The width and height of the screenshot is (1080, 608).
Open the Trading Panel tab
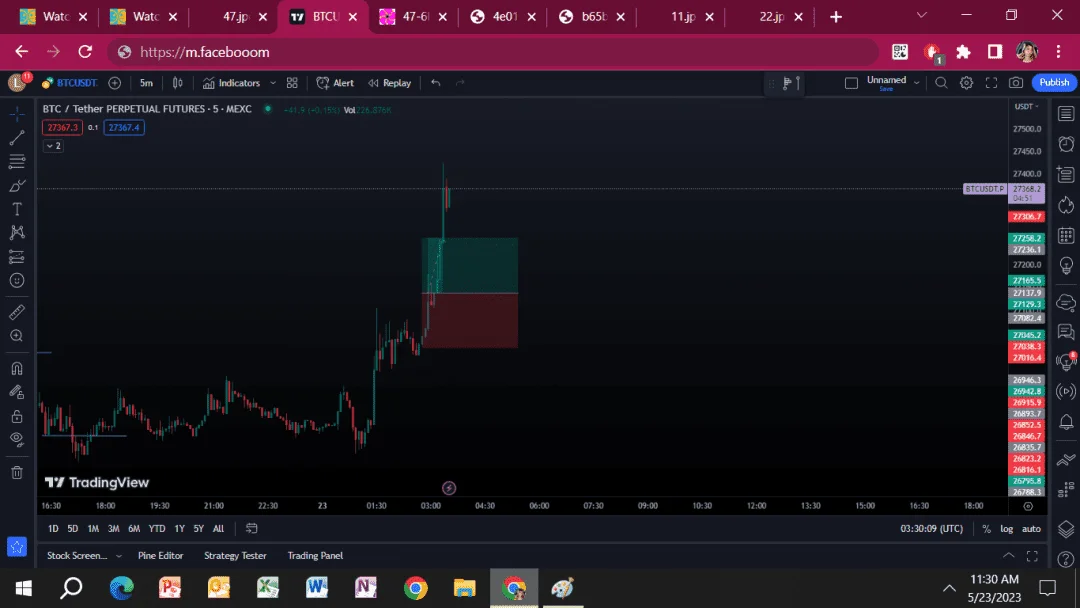coord(315,556)
